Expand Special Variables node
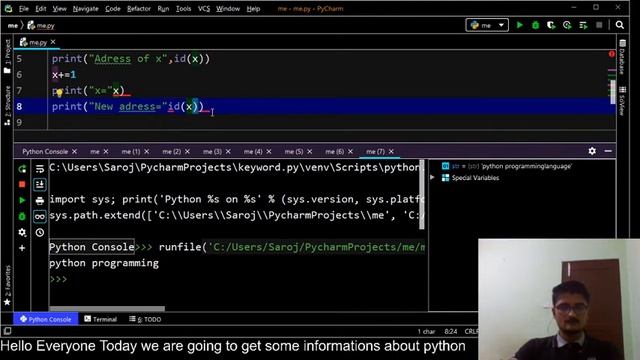The image size is (640, 360). coord(432,178)
